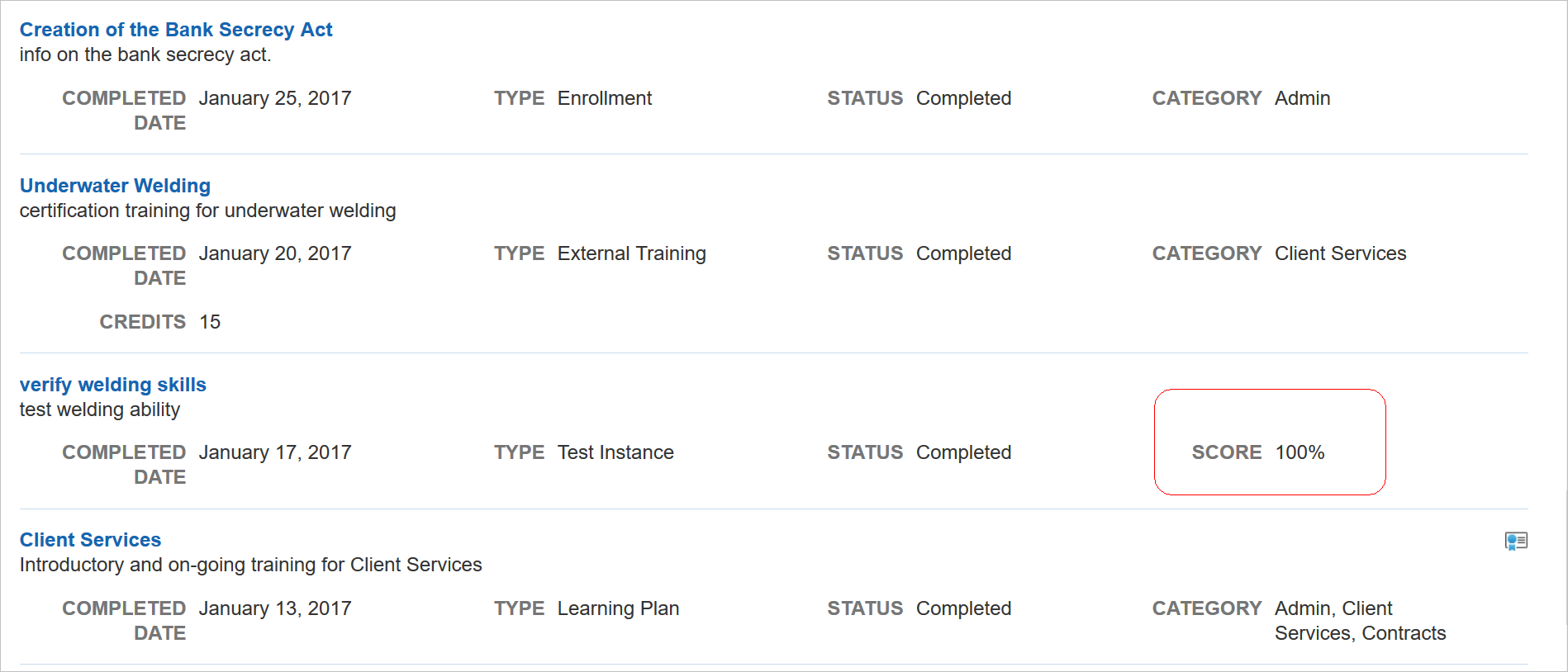Click the CREDITS value 15
This screenshot has width=1568, height=672.
(x=210, y=322)
